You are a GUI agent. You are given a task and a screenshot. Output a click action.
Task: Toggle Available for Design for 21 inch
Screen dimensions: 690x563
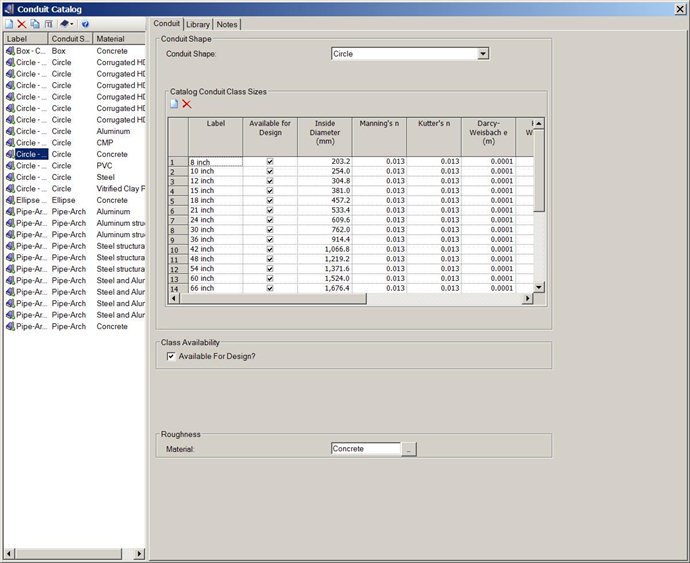click(x=270, y=210)
